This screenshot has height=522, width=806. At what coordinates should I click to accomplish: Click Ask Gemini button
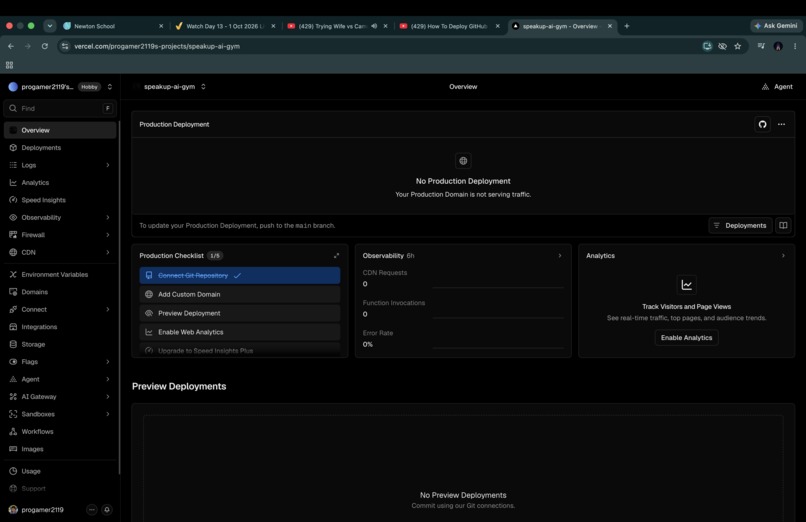coord(776,26)
